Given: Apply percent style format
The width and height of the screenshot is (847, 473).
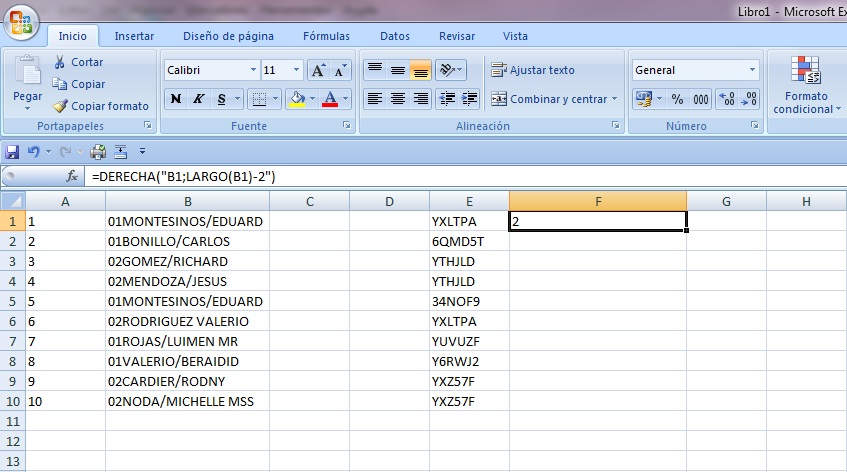Looking at the screenshot, I should click(677, 99).
